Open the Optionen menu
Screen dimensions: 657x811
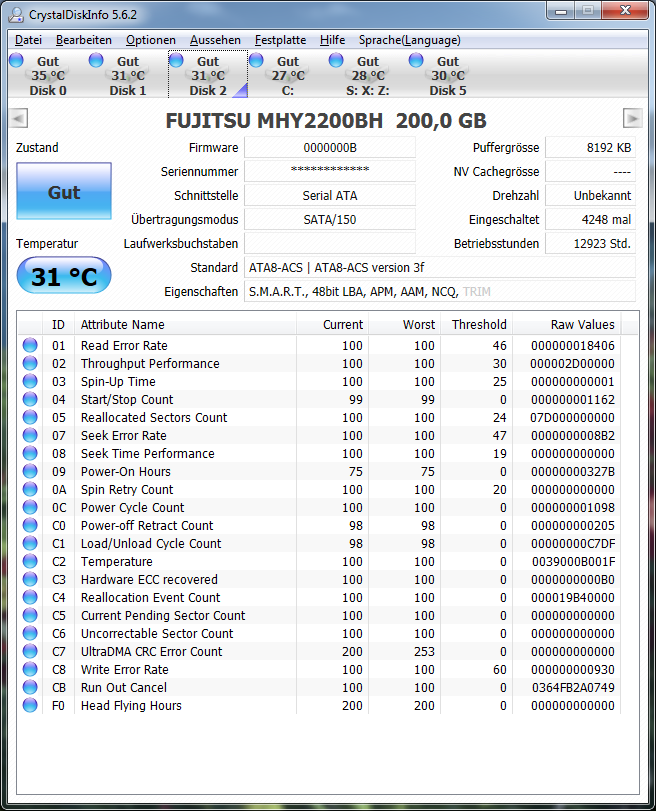click(x=151, y=40)
